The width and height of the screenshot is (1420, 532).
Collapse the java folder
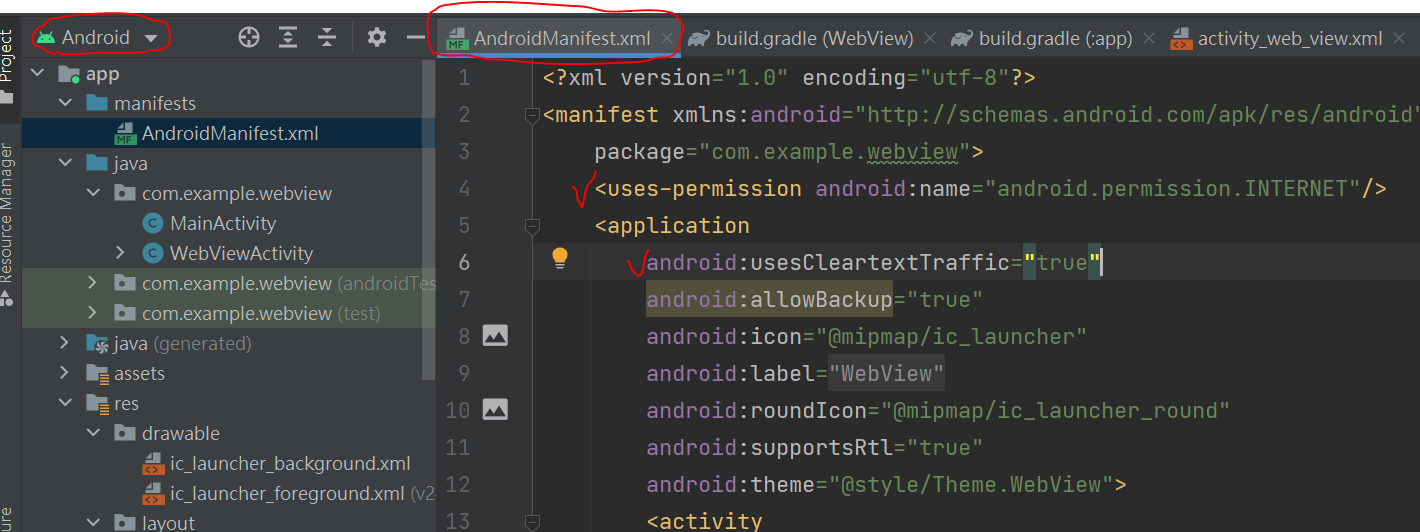(x=66, y=164)
